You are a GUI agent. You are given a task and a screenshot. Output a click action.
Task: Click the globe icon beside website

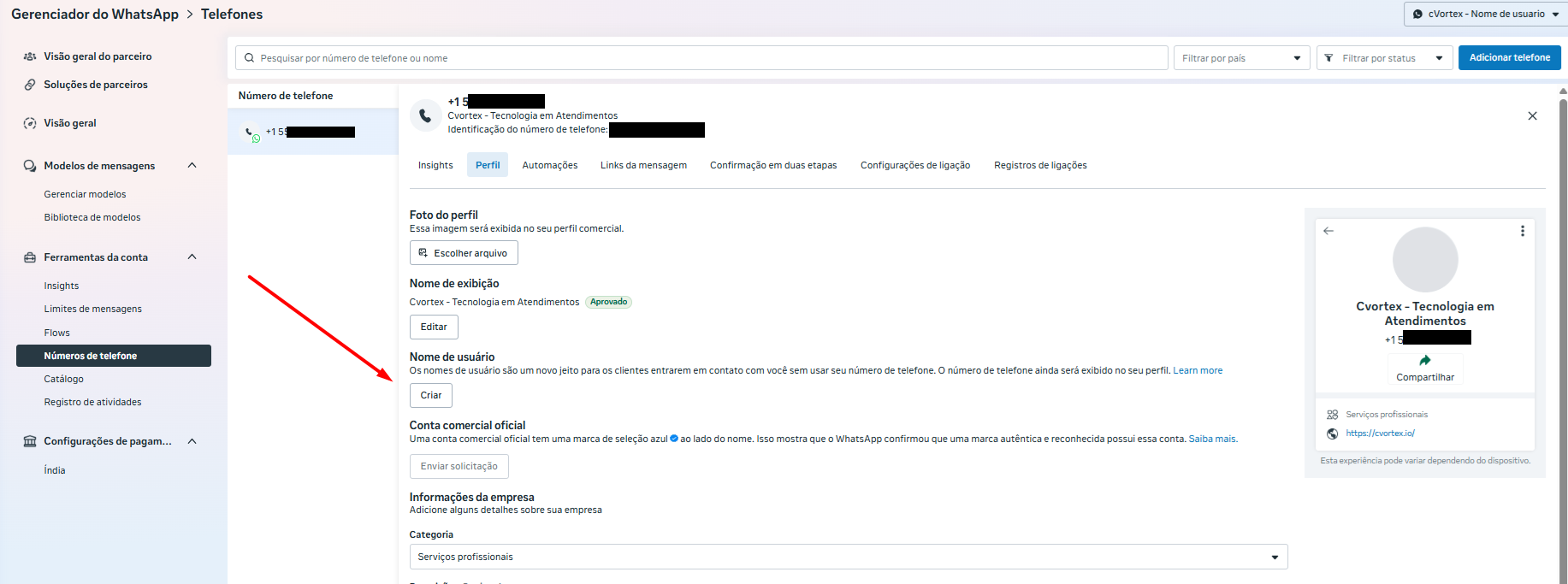[x=1332, y=434]
